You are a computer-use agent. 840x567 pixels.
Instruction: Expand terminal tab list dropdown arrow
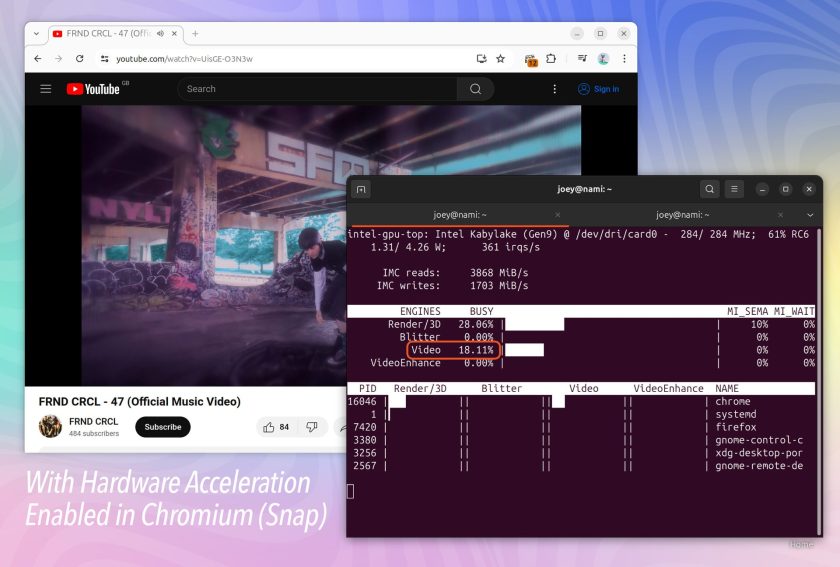(x=810, y=215)
